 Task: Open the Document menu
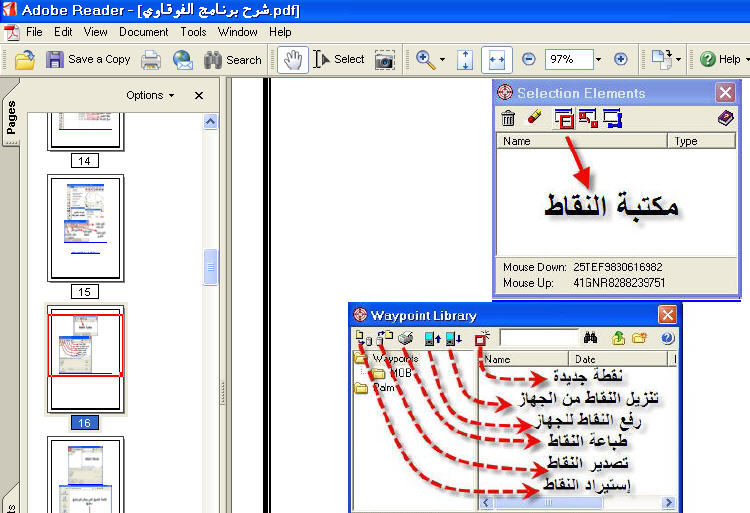click(x=143, y=32)
